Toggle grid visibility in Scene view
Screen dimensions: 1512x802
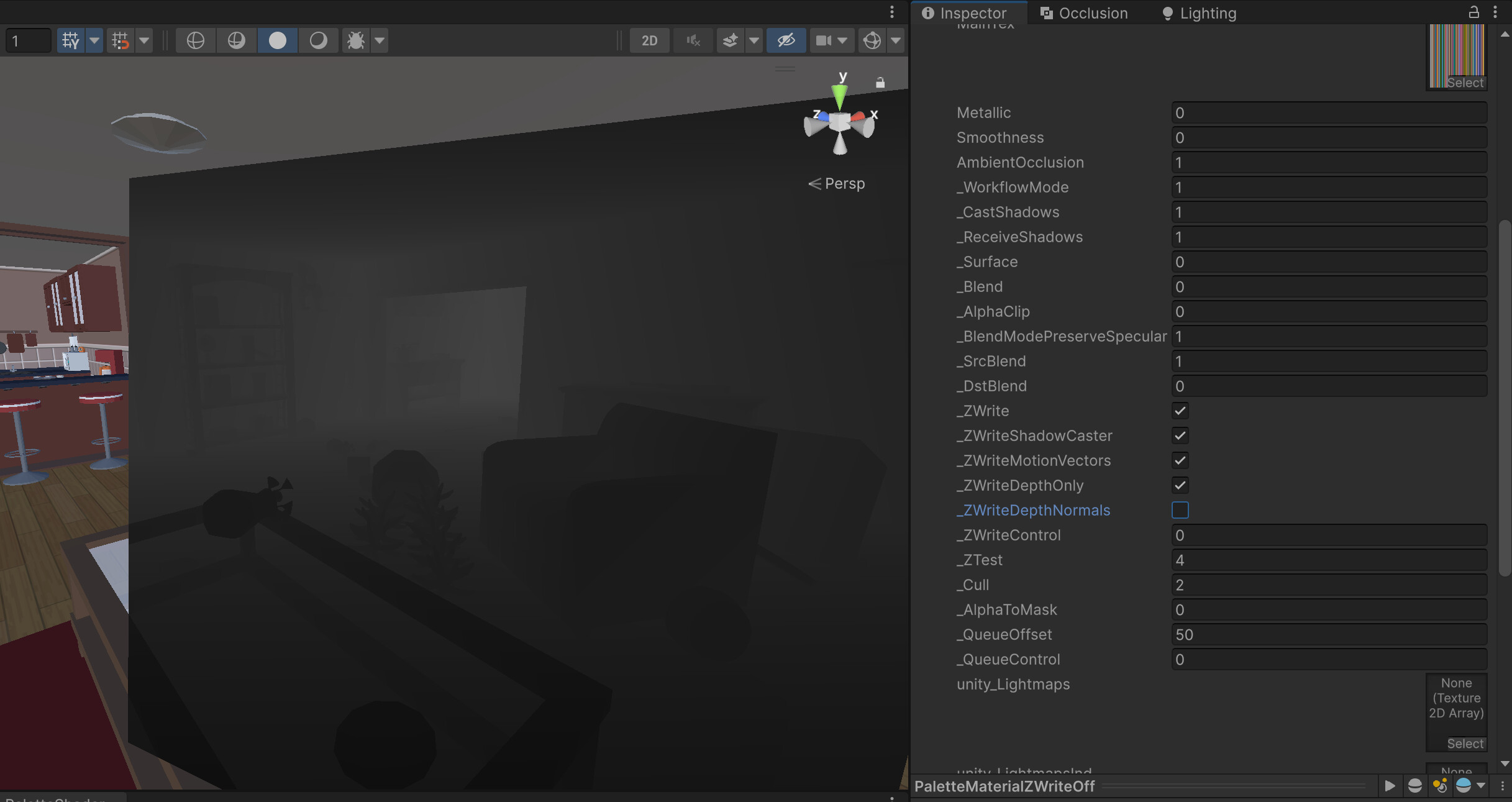coord(70,40)
